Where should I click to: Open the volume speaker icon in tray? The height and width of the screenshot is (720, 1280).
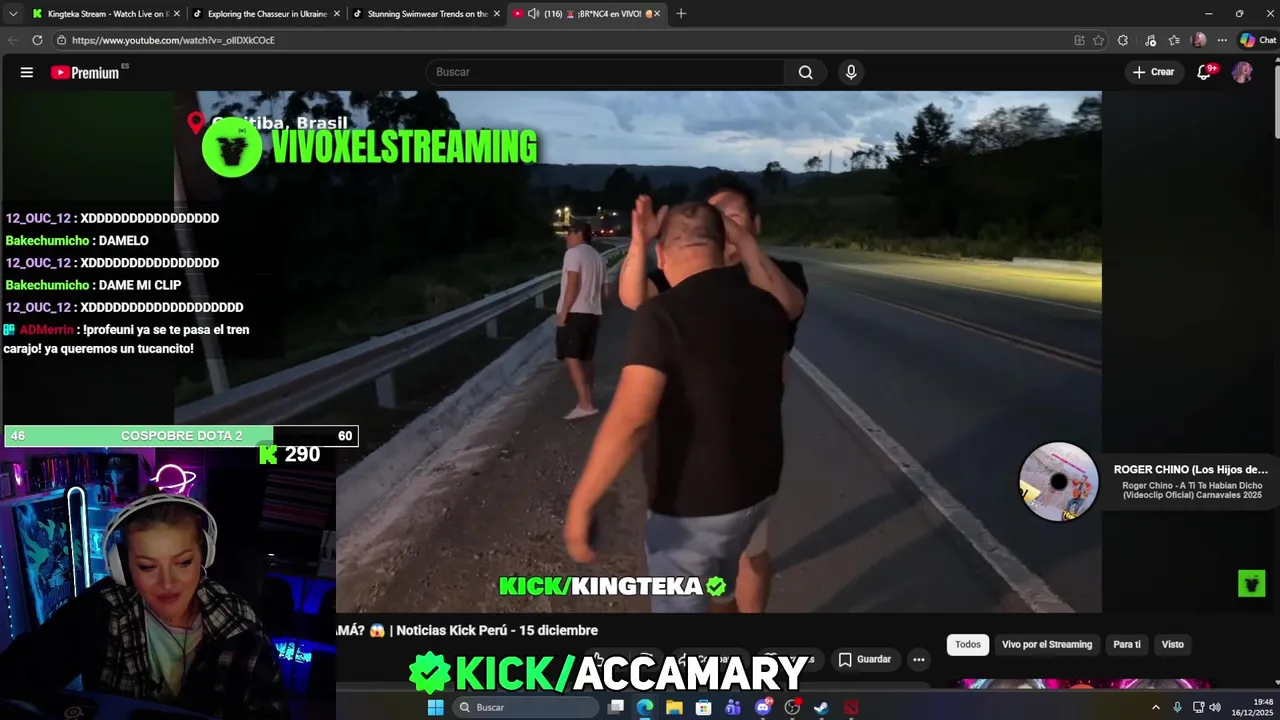click(x=1215, y=707)
